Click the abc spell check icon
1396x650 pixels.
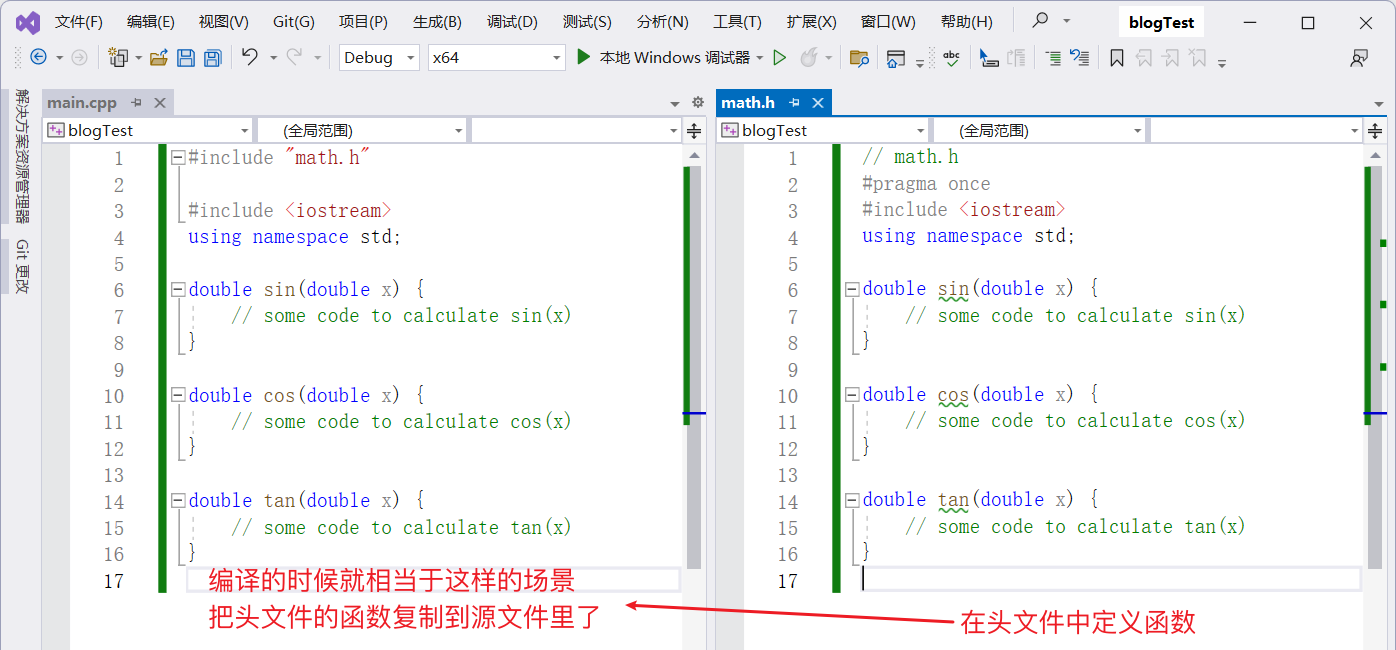pyautogui.click(x=951, y=58)
